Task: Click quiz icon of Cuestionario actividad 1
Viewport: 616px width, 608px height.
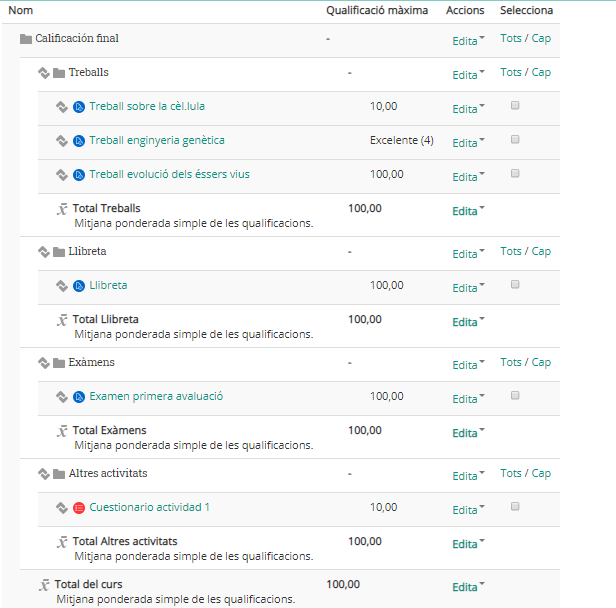Action: click(x=79, y=508)
